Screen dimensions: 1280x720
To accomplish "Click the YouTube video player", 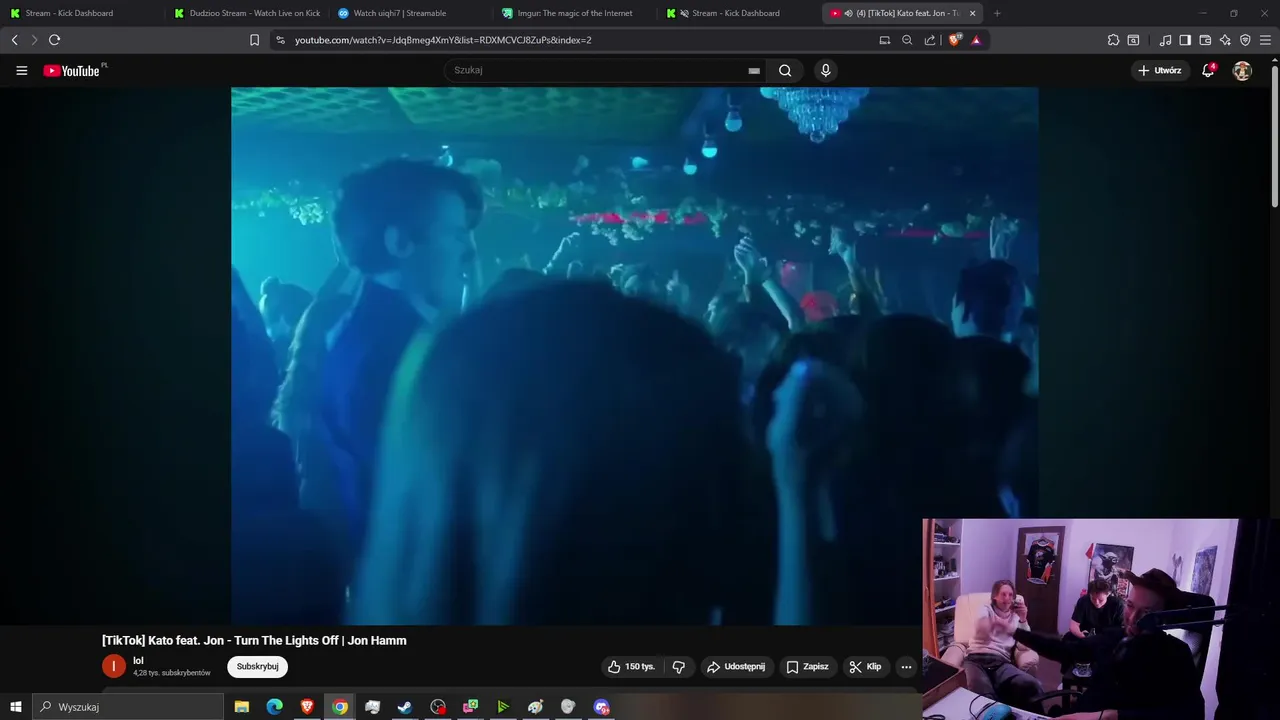I will 634,355.
